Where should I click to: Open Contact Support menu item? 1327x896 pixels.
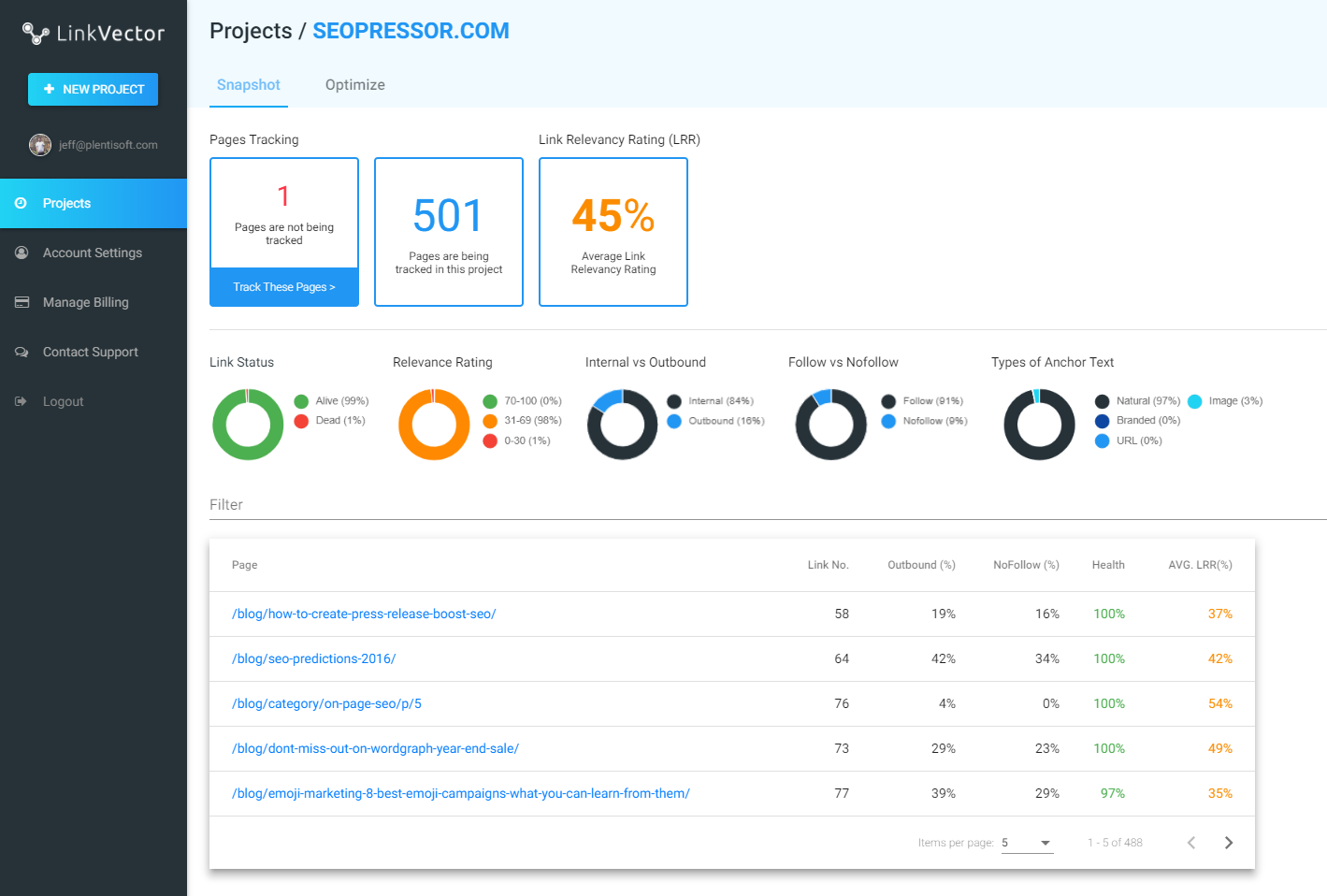pos(94,352)
